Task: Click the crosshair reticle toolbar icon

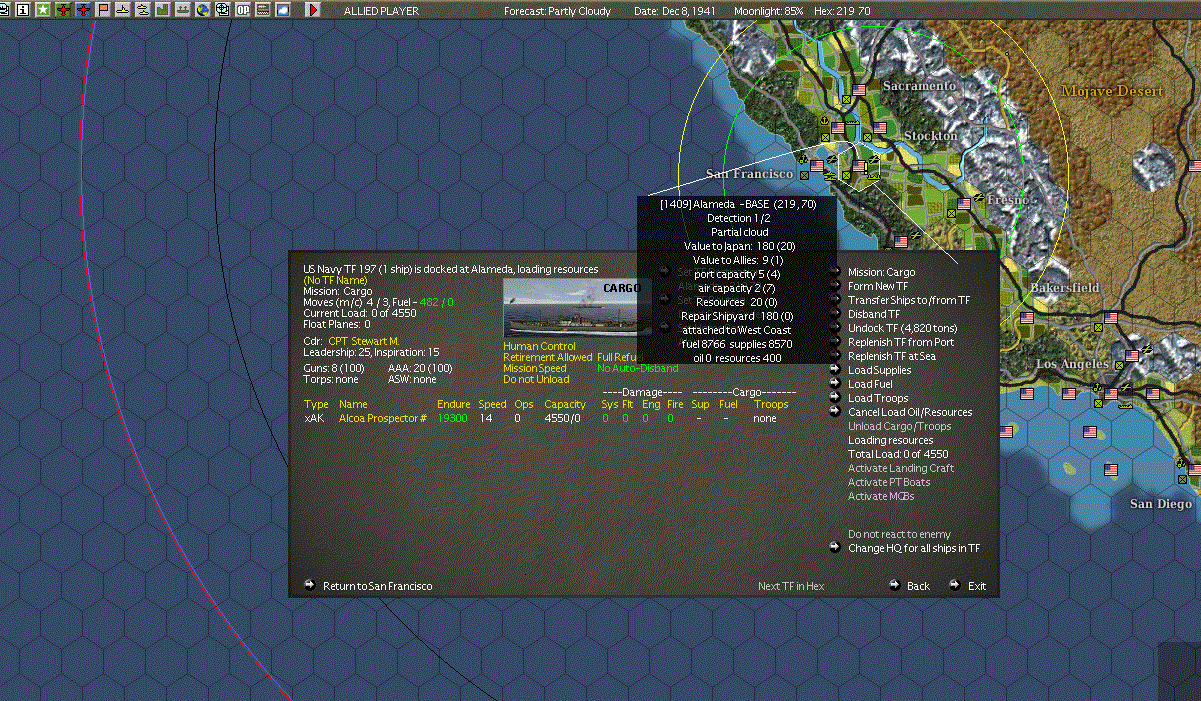Action: (222, 10)
